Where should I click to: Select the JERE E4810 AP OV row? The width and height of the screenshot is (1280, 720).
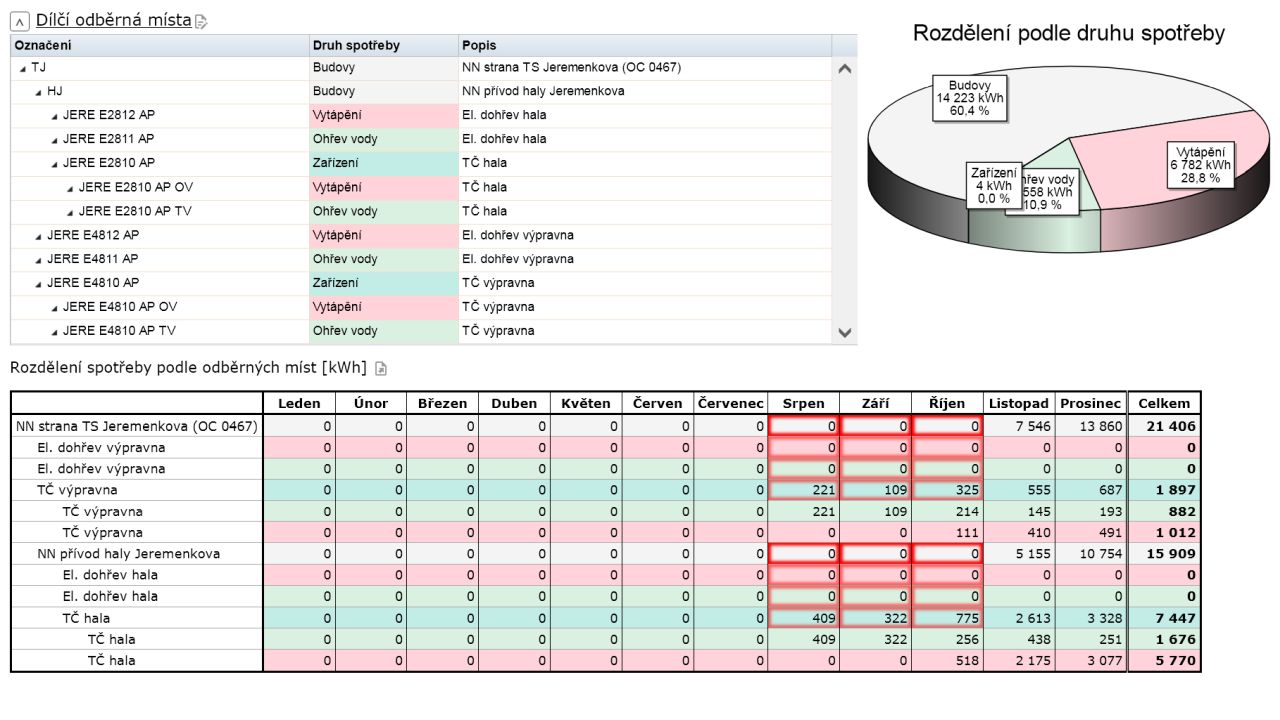(421, 307)
